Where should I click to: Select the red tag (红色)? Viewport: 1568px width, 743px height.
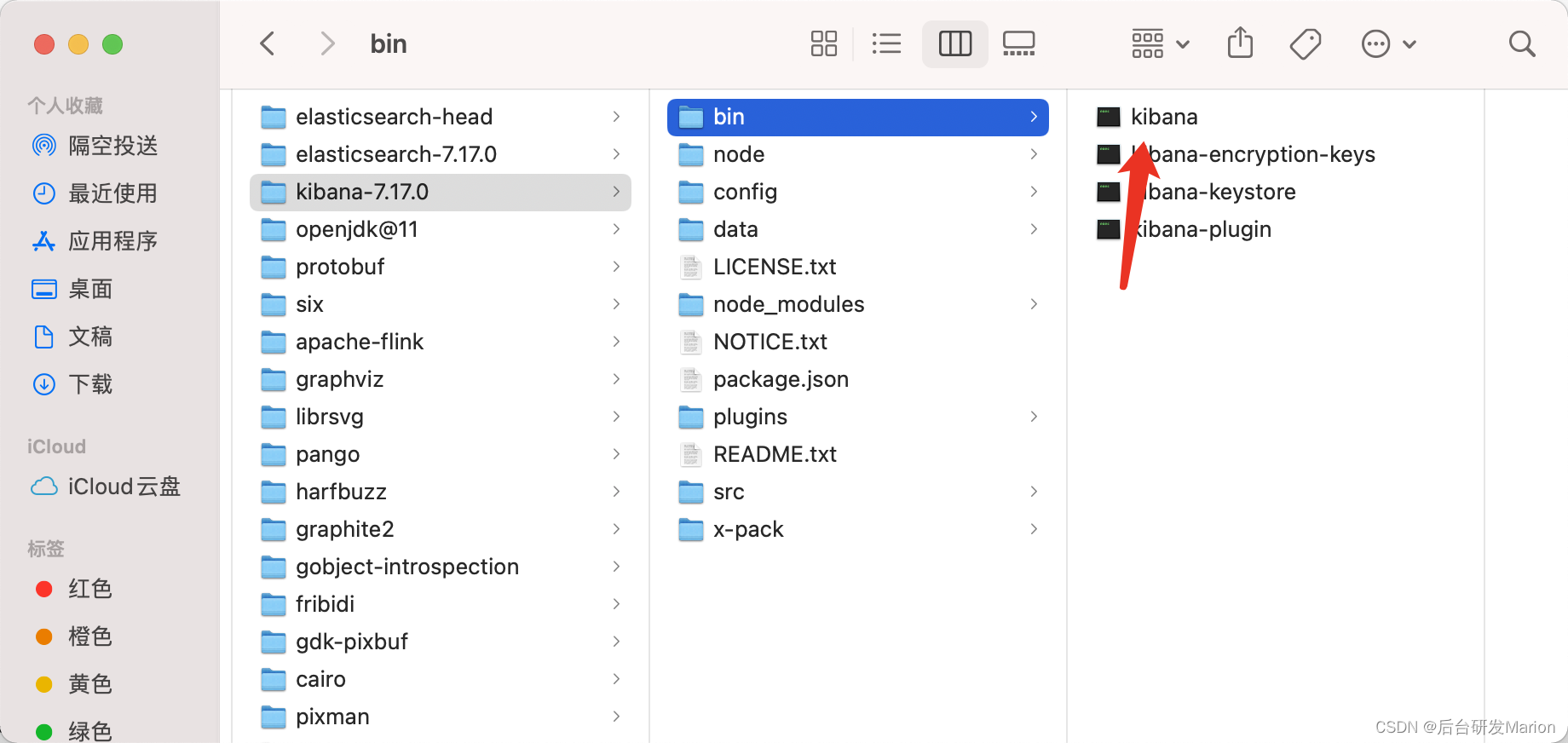point(73,589)
